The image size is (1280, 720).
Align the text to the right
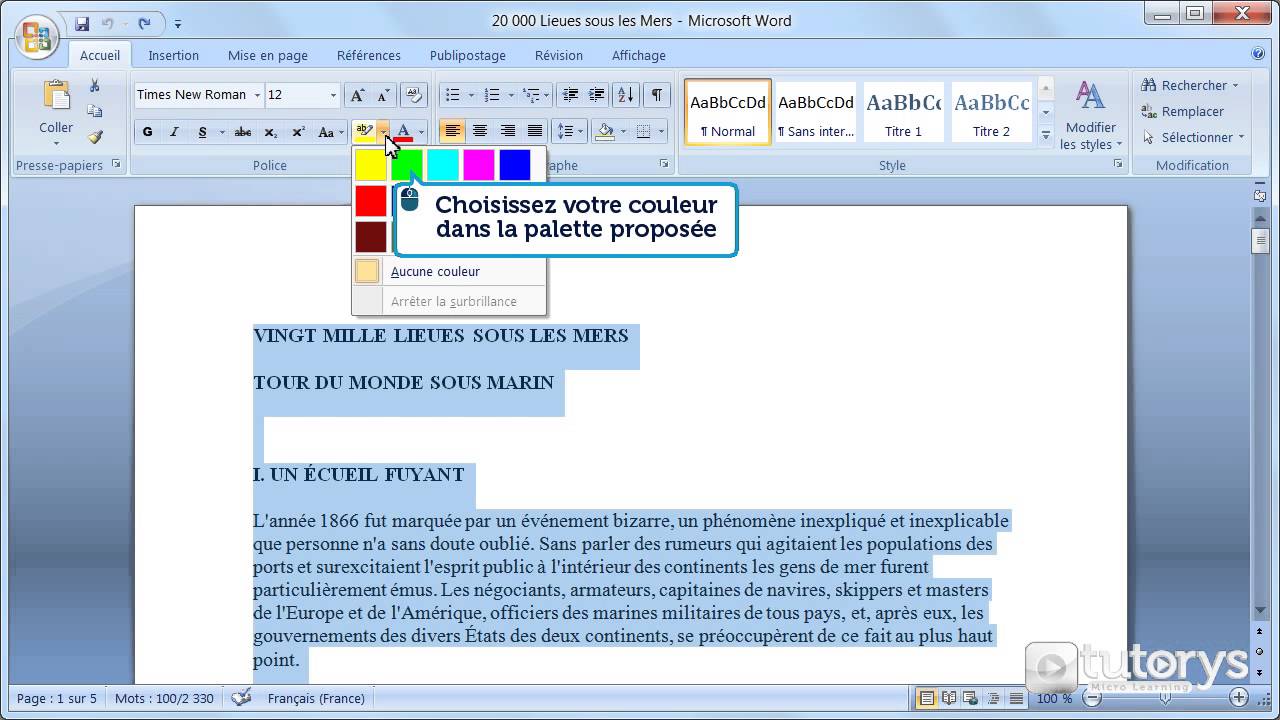tap(507, 132)
